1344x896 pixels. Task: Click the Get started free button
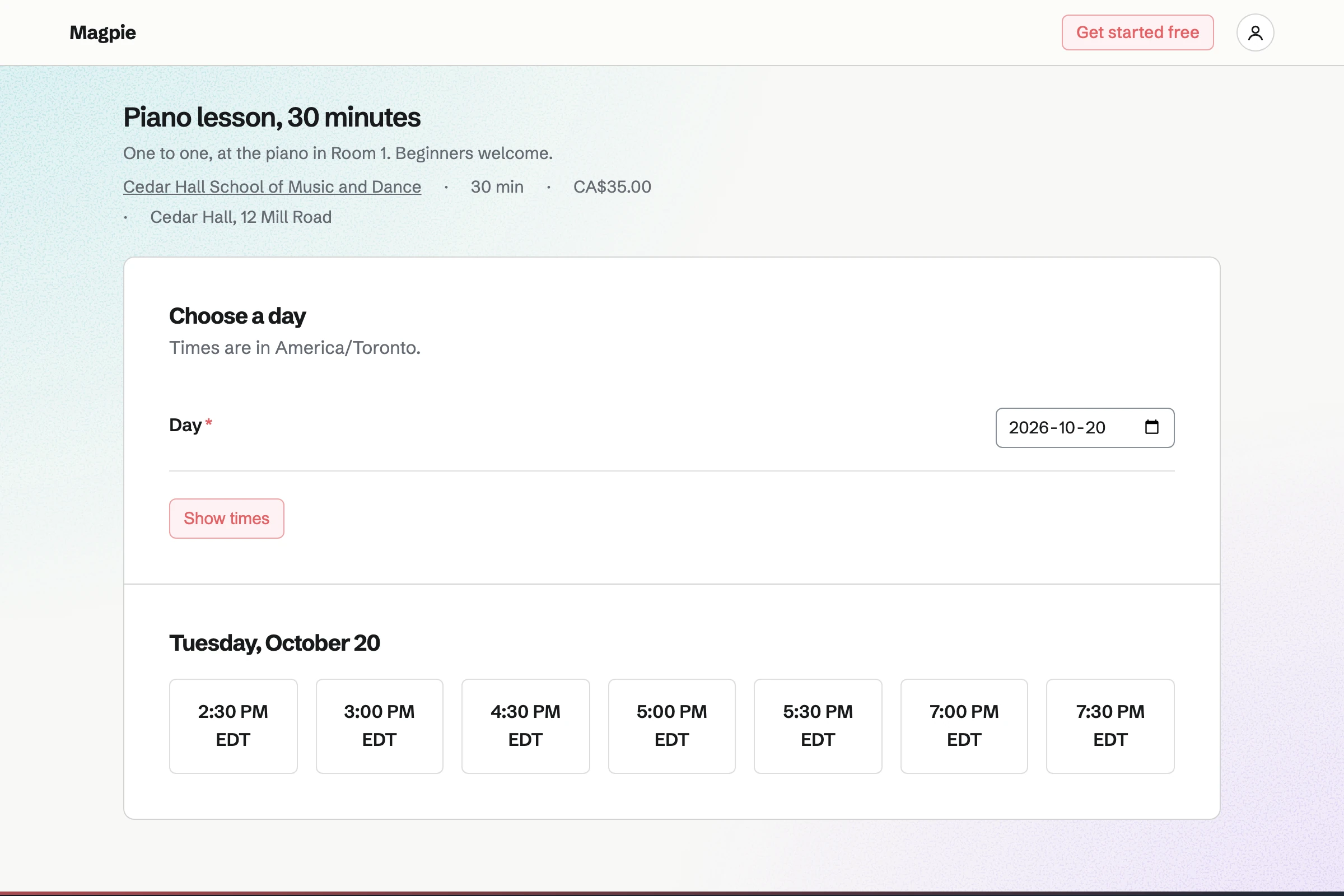pos(1137,32)
